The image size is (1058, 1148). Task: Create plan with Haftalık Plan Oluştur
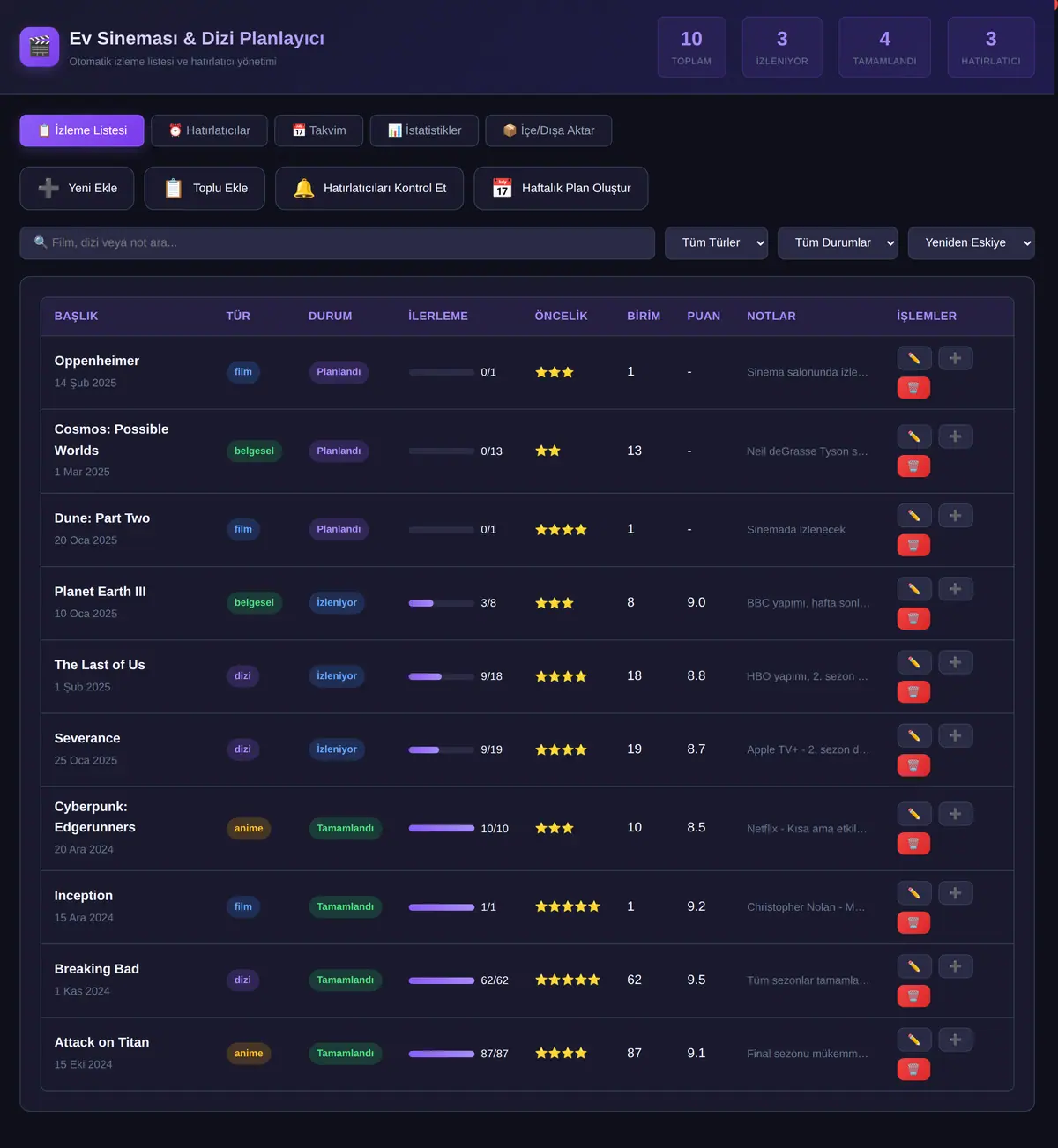(x=561, y=188)
